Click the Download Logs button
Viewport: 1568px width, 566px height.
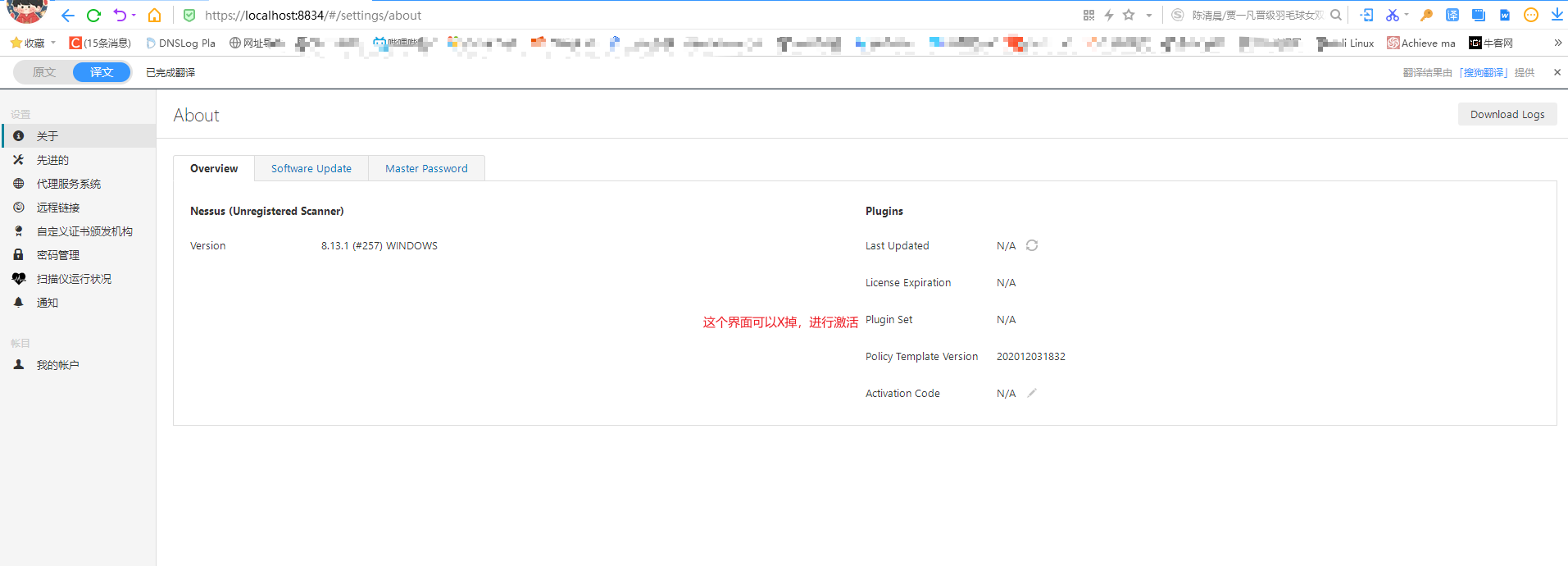click(x=1507, y=114)
